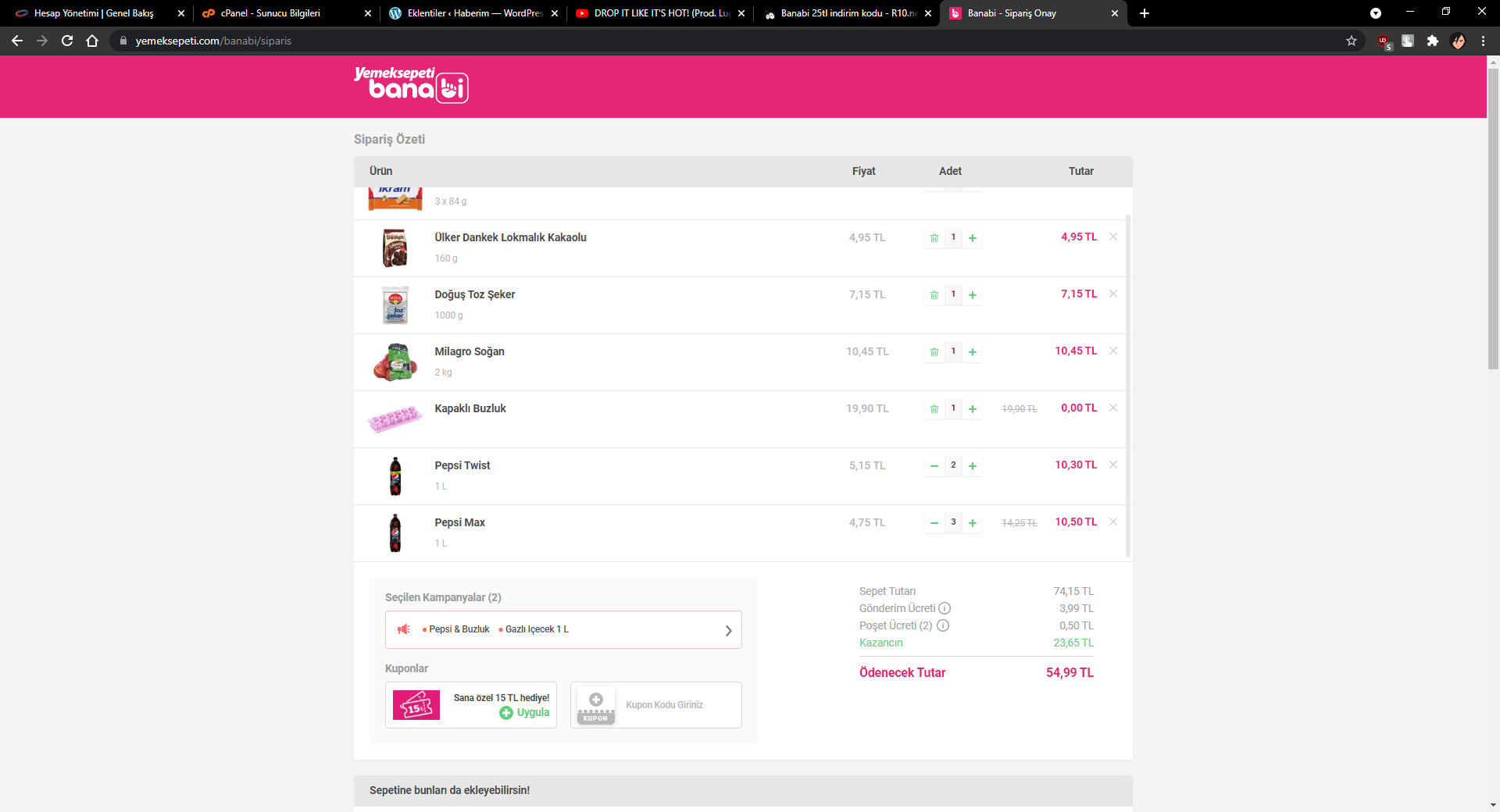1500x812 pixels.
Task: Decrease Pepsi Twist quantity with minus
Action: 934,466
